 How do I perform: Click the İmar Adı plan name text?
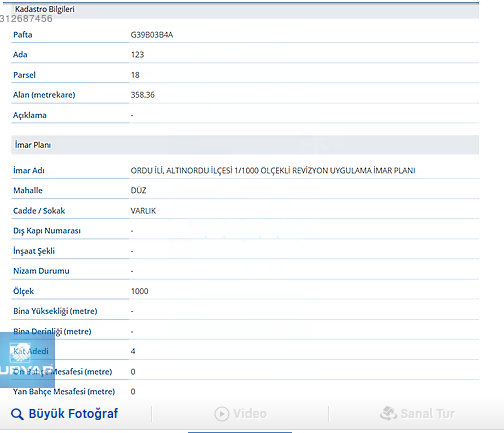click(273, 171)
